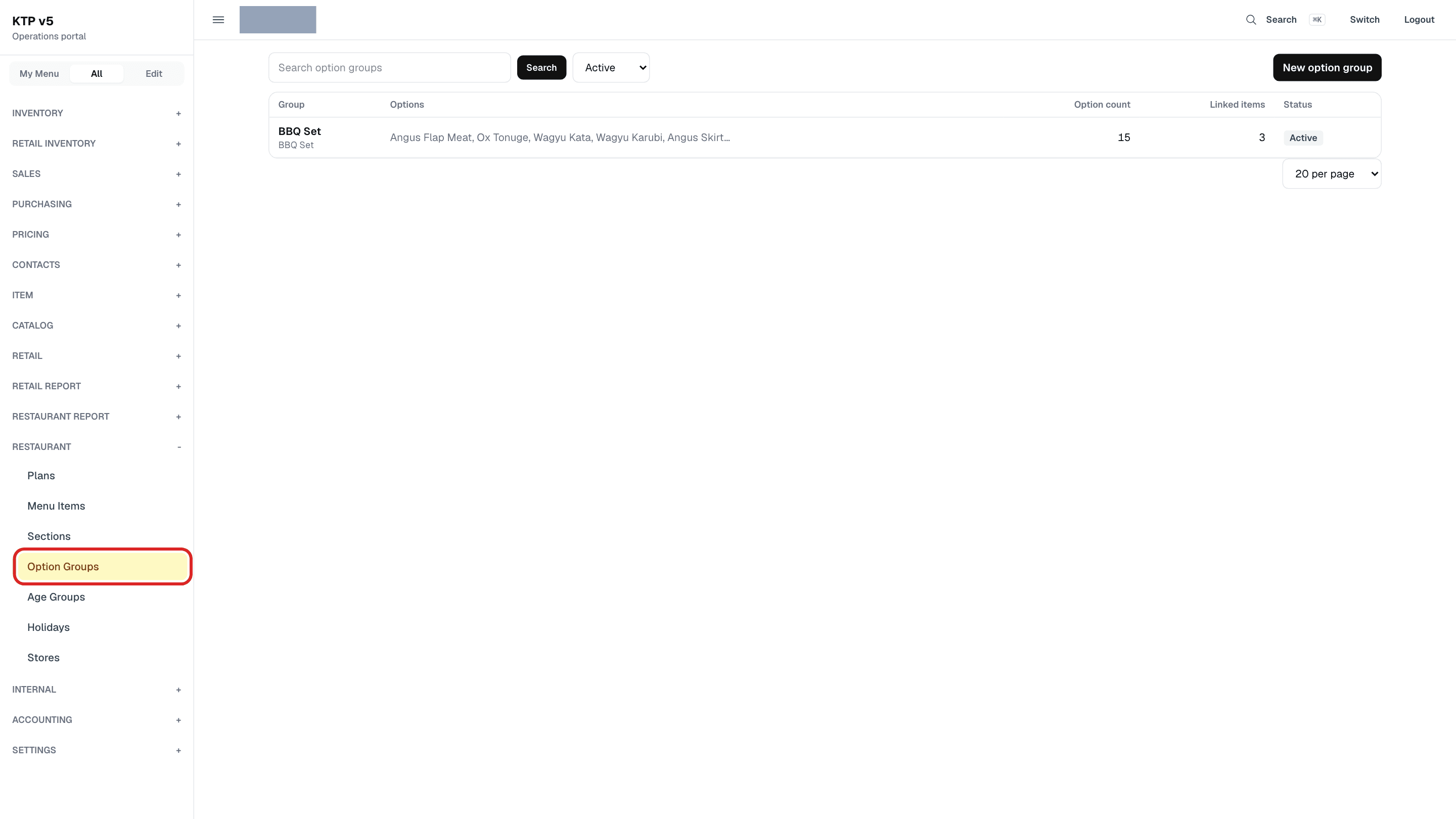Expand the RETAIL section
This screenshot has height=819, width=1456.
pyautogui.click(x=97, y=356)
